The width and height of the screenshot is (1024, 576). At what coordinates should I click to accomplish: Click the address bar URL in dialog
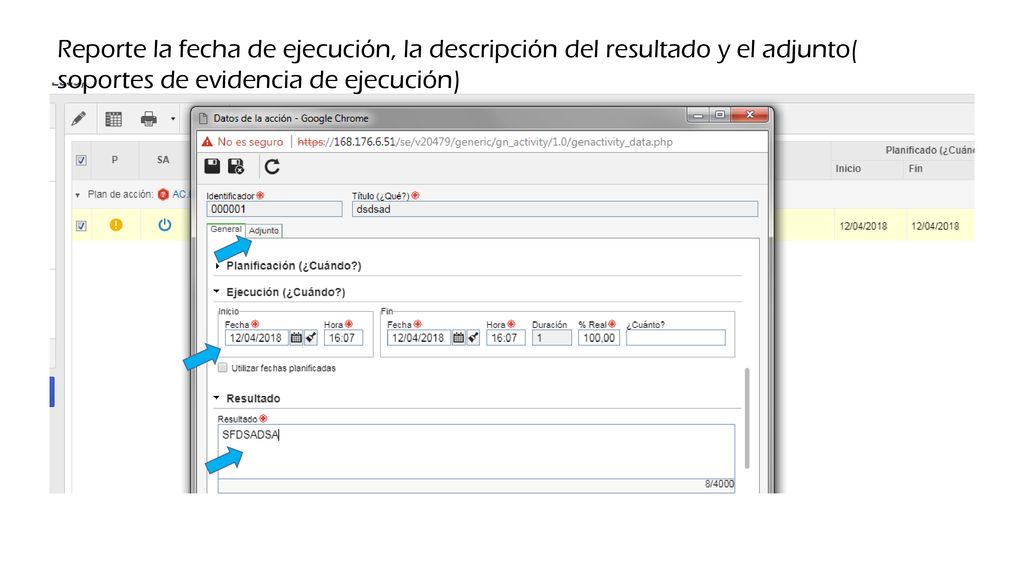pos(485,142)
